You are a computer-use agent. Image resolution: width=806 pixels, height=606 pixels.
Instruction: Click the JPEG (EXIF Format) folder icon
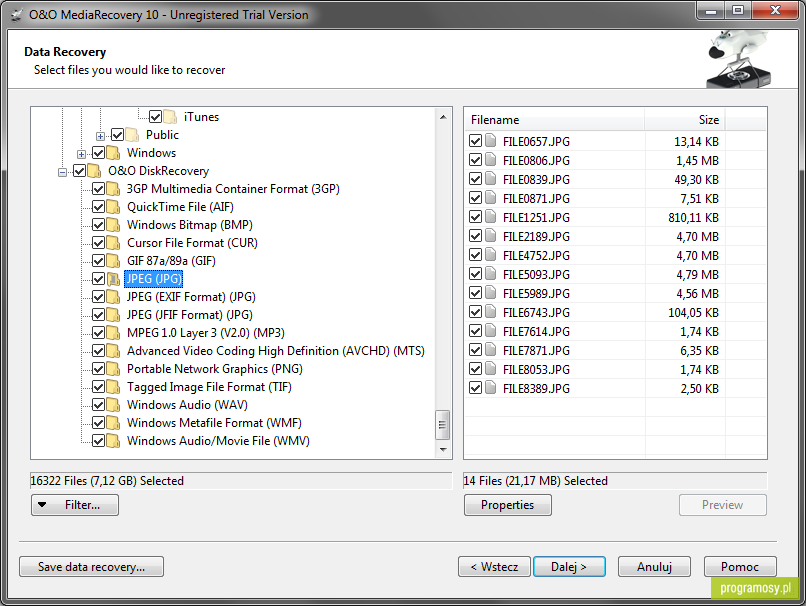click(x=113, y=297)
